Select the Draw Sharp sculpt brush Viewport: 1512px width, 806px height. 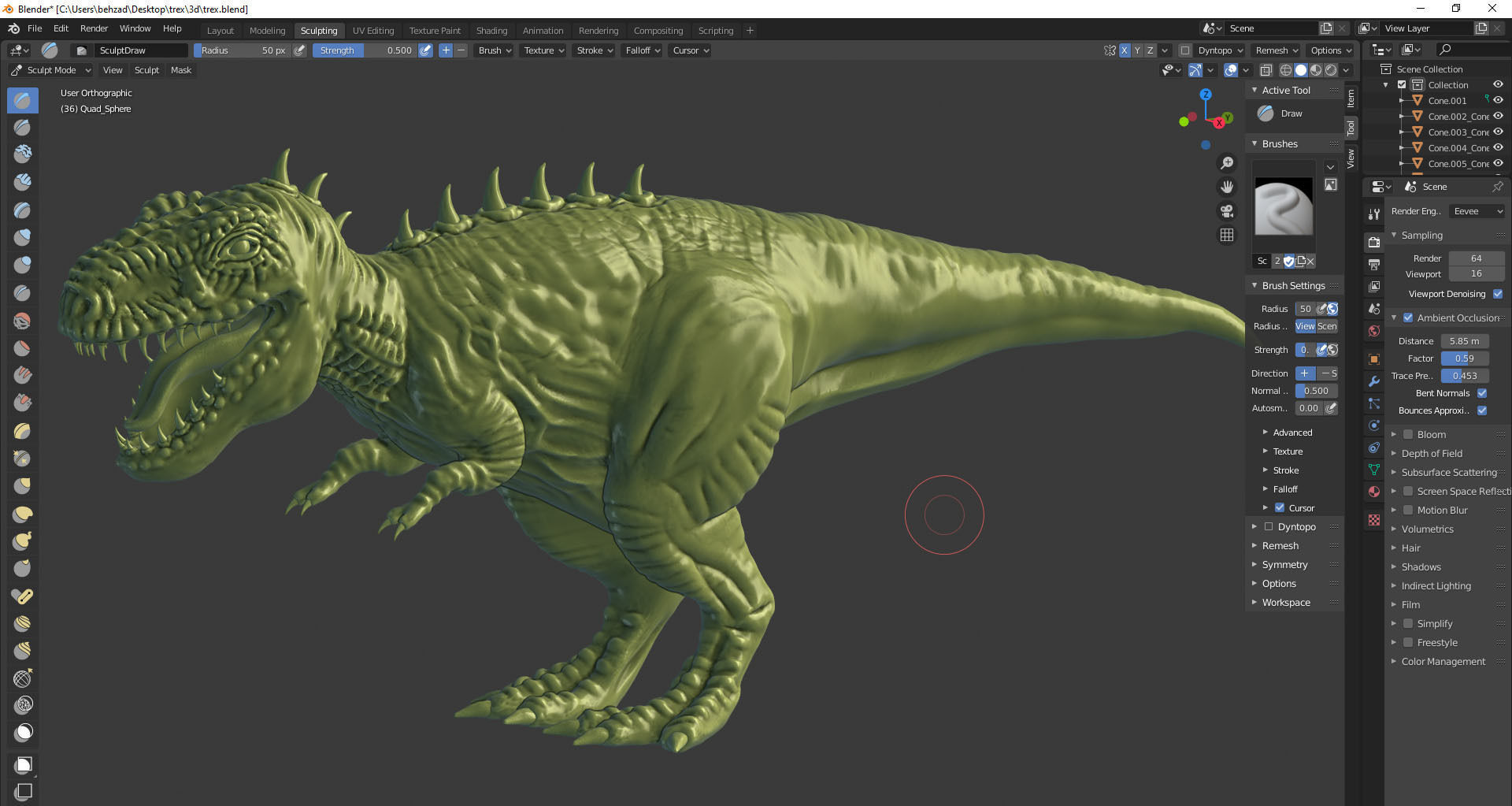(x=23, y=127)
